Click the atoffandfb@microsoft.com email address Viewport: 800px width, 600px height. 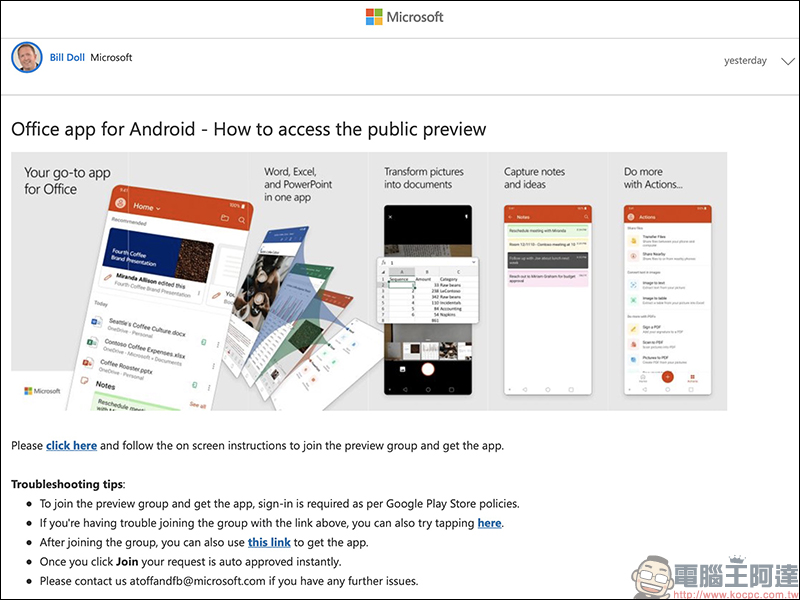(197, 581)
